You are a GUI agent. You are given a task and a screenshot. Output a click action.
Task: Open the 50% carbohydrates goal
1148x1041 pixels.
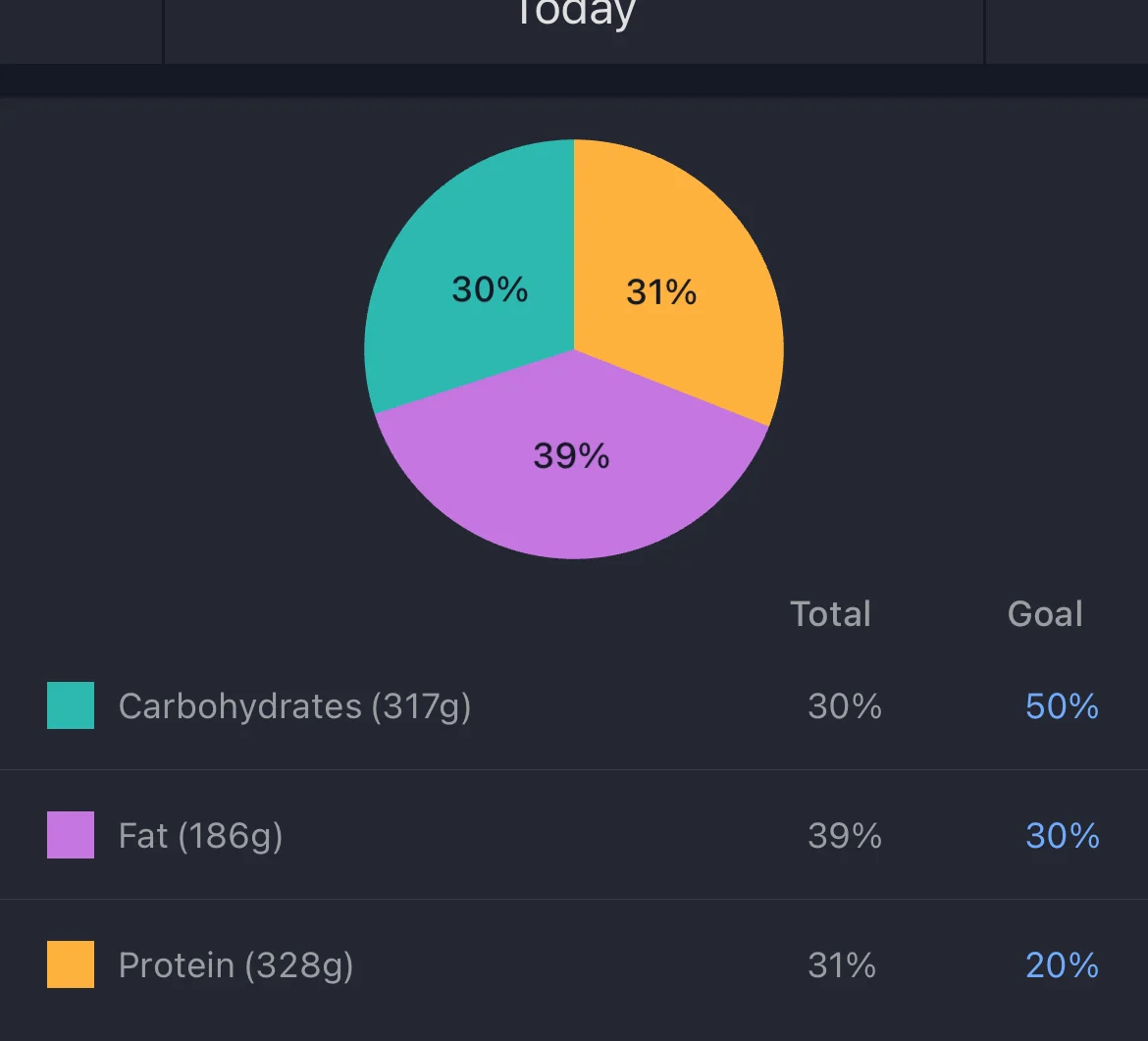pos(1062,706)
